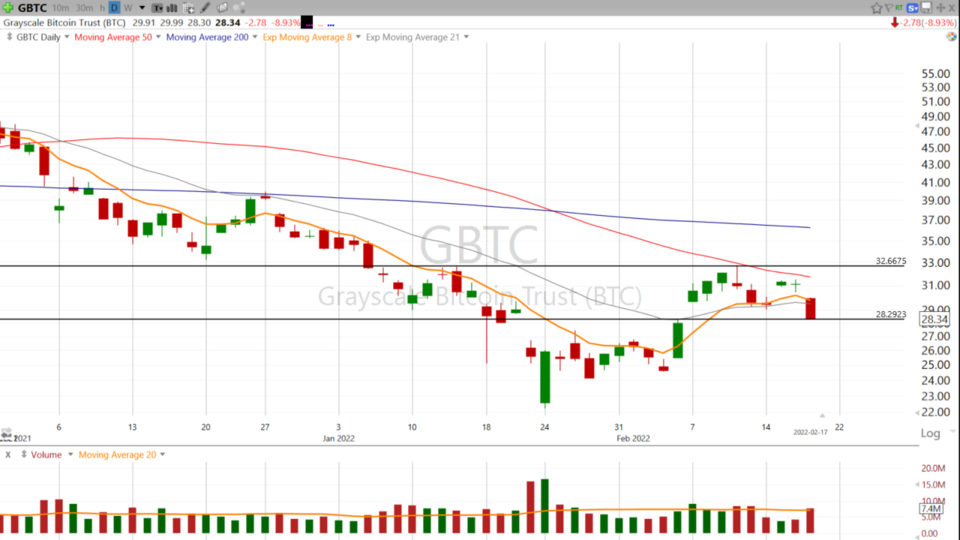Close the Volume pane with X
The height and width of the screenshot is (540, 960).
point(8,454)
